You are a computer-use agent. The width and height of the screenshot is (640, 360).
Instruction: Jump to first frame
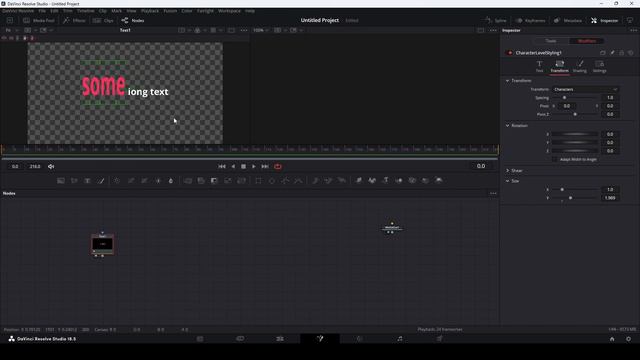pyautogui.click(x=222, y=167)
